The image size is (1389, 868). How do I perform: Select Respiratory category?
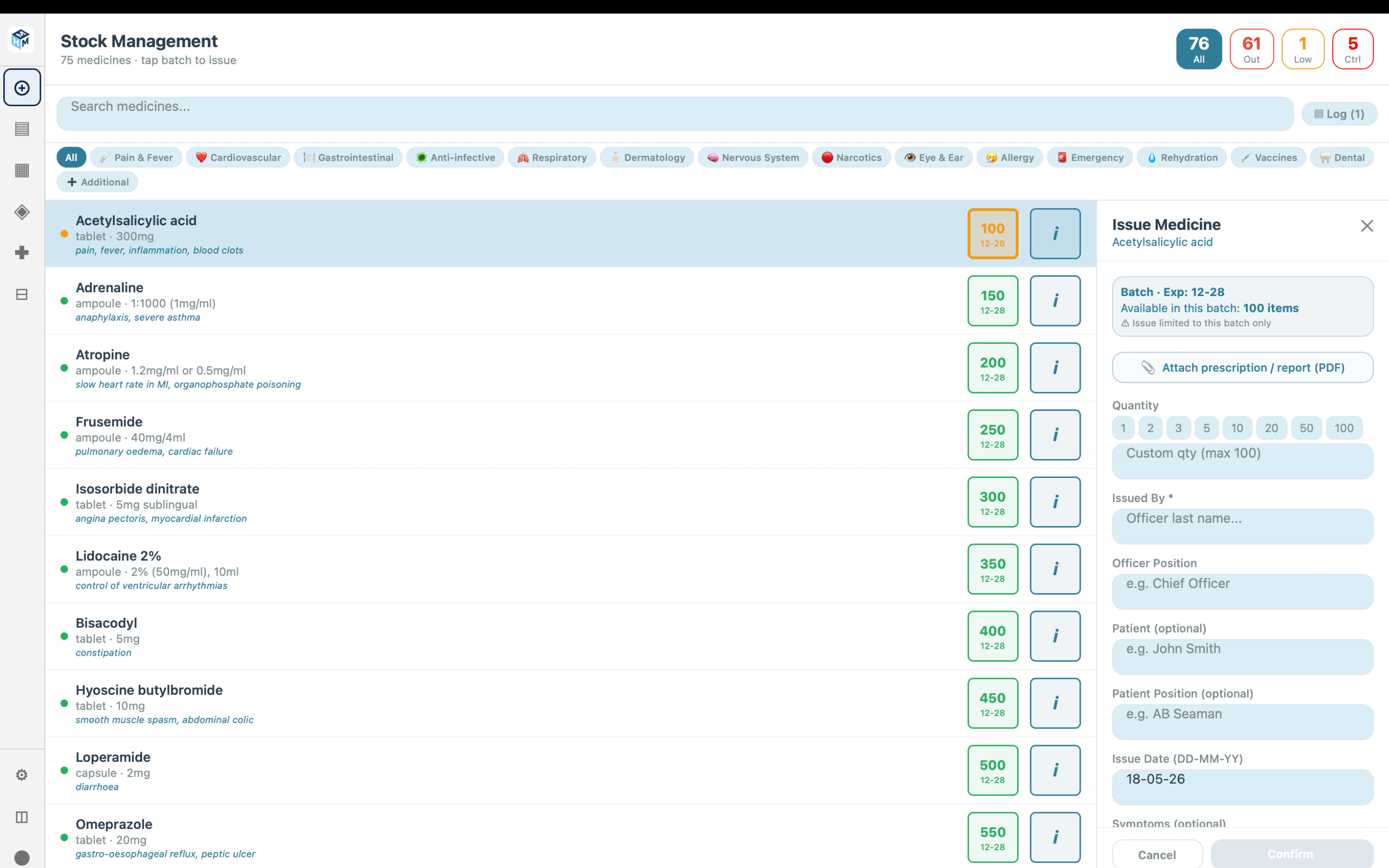pyautogui.click(x=552, y=157)
